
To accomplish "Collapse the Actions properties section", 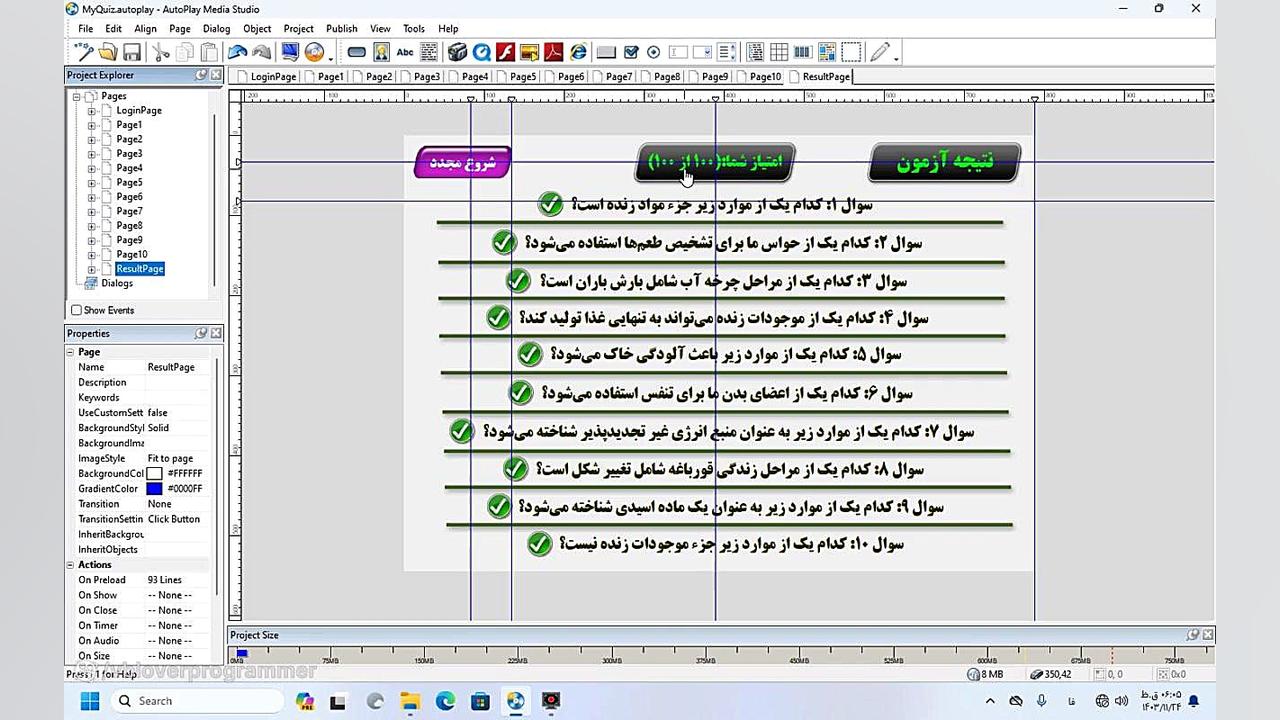I will 71,565.
